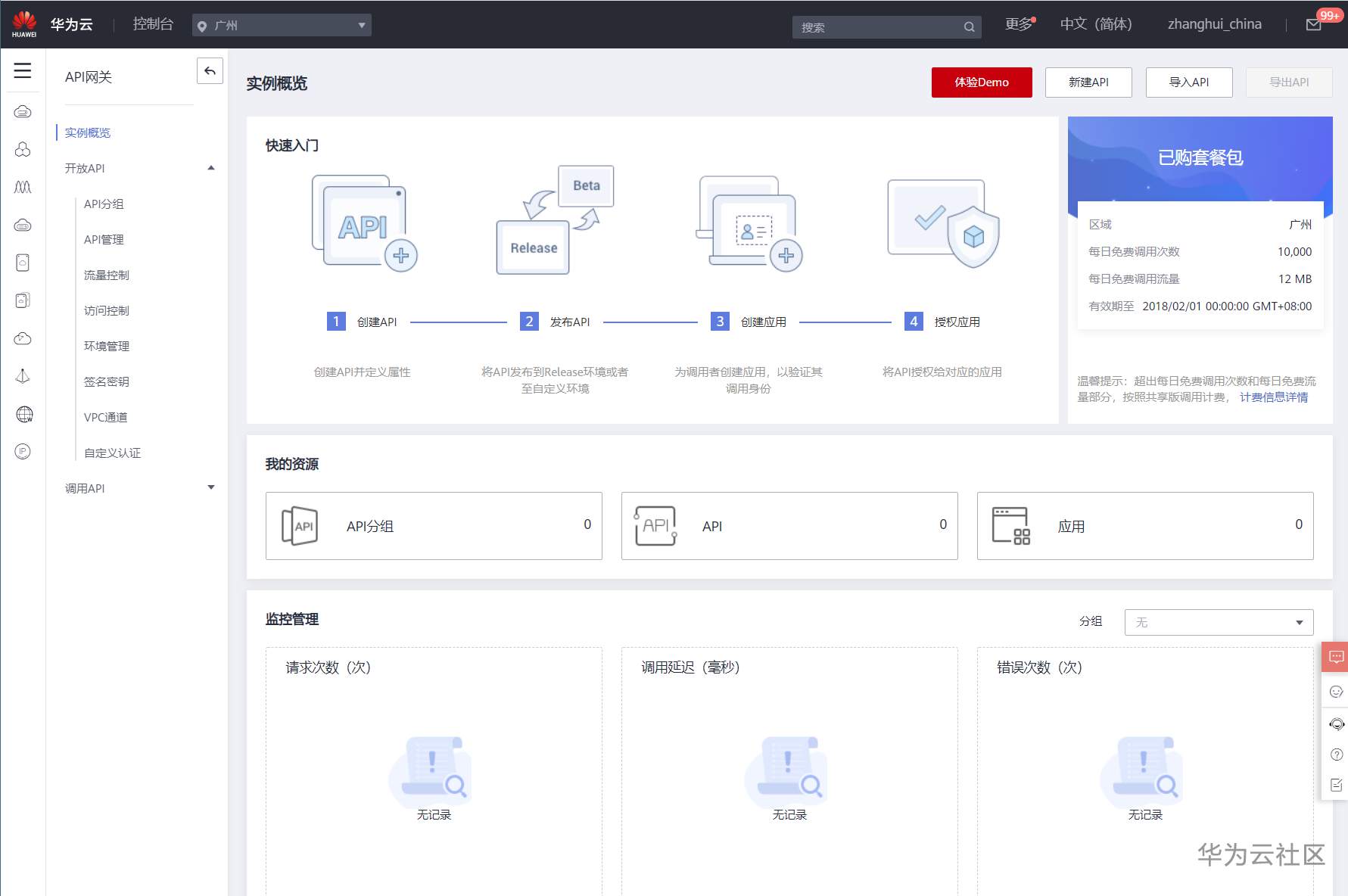This screenshot has width=1348, height=896.
Task: Click the edit note icon on the right edge
Action: [x=1336, y=785]
